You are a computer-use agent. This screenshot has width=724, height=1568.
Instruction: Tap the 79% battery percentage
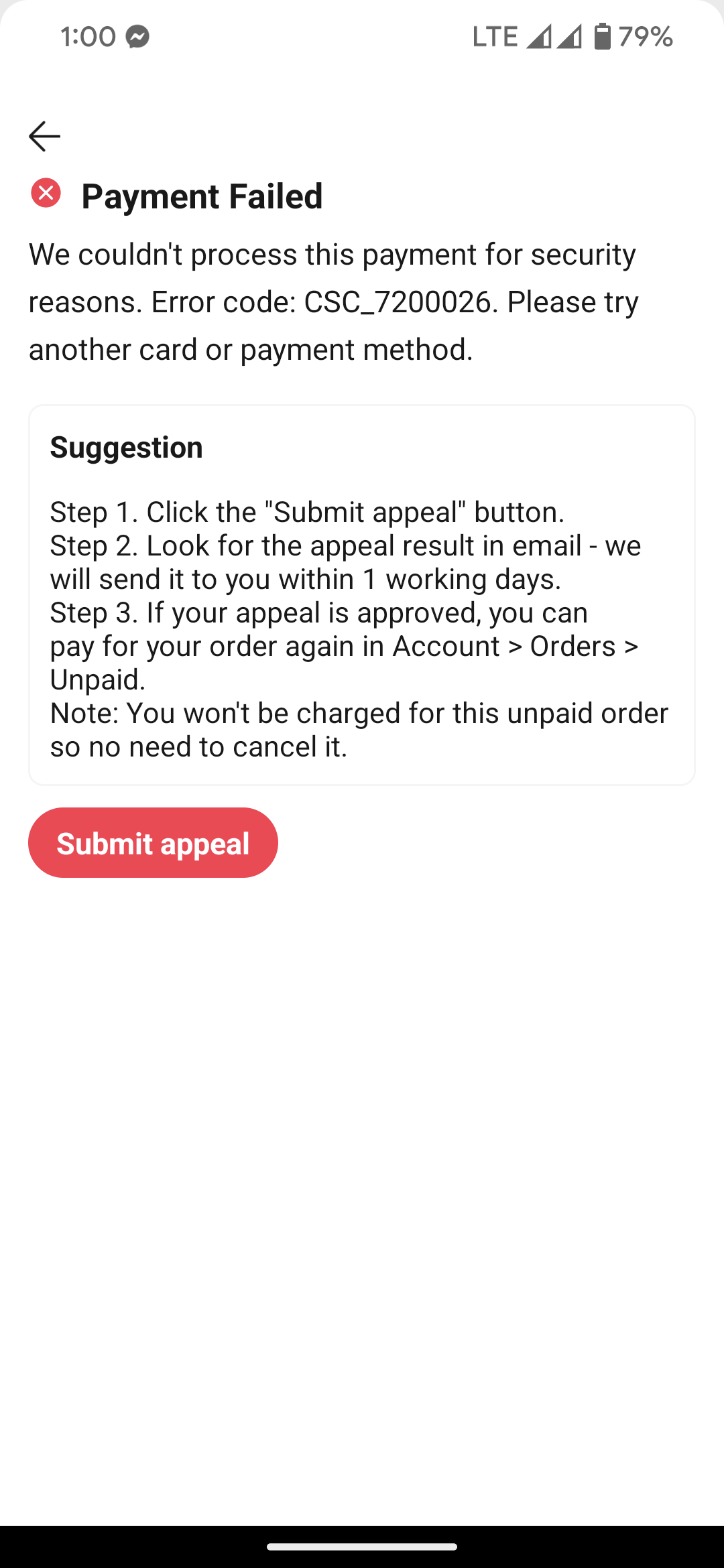click(646, 36)
